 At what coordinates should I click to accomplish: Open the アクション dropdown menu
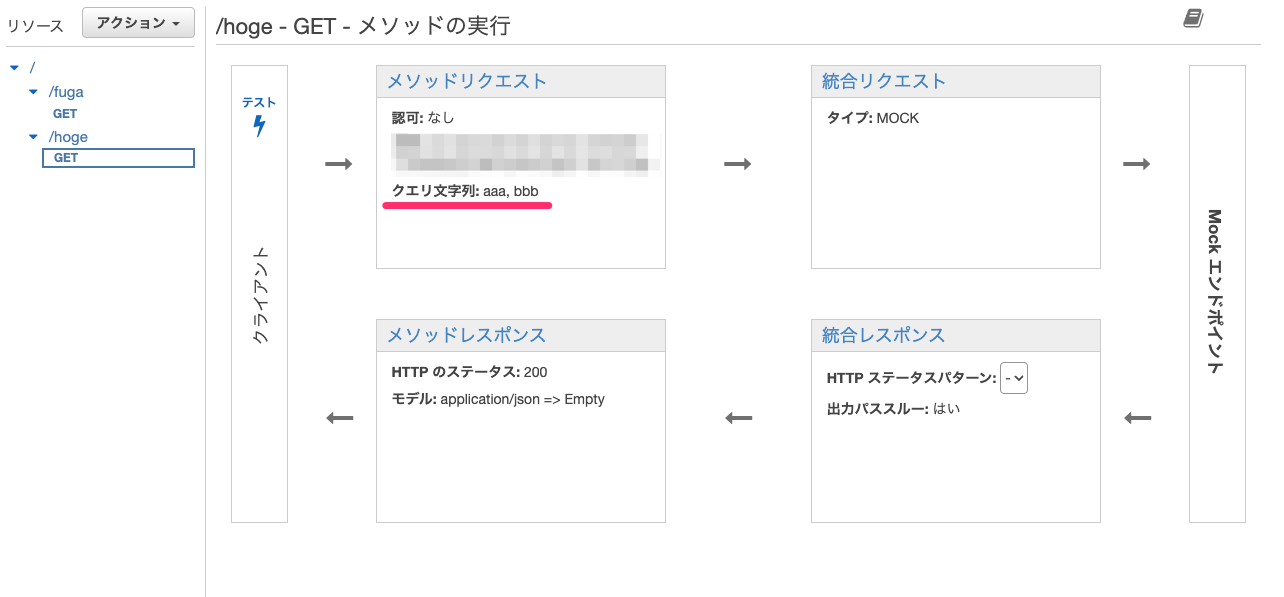tap(137, 22)
